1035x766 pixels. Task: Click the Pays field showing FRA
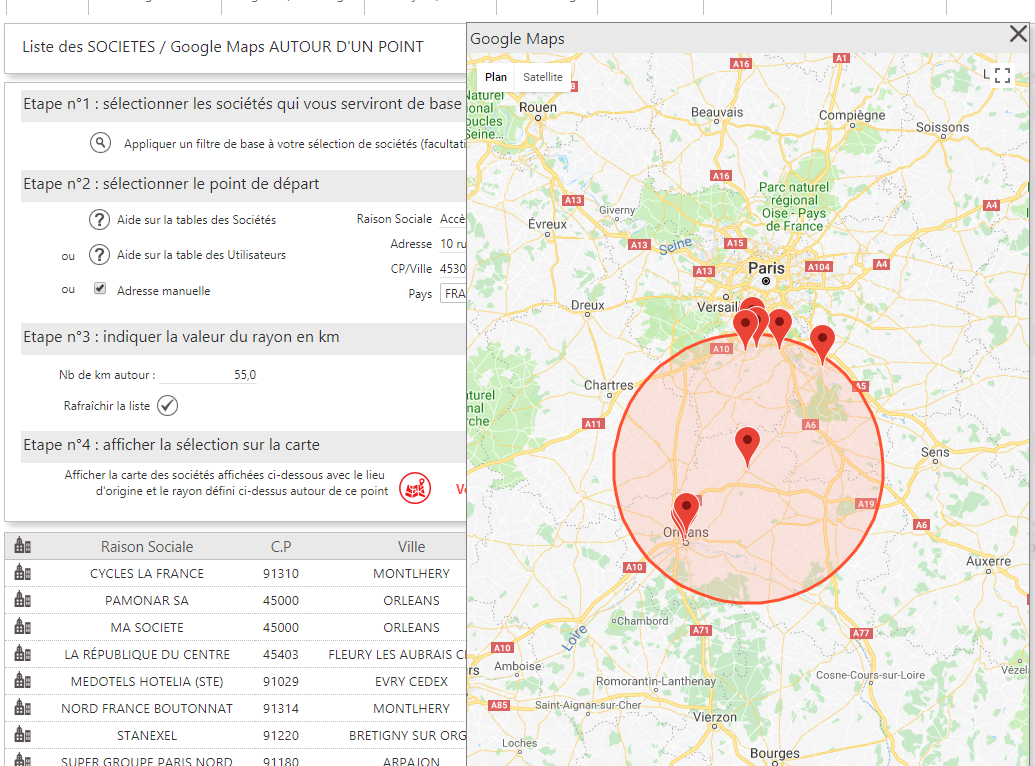click(x=453, y=293)
